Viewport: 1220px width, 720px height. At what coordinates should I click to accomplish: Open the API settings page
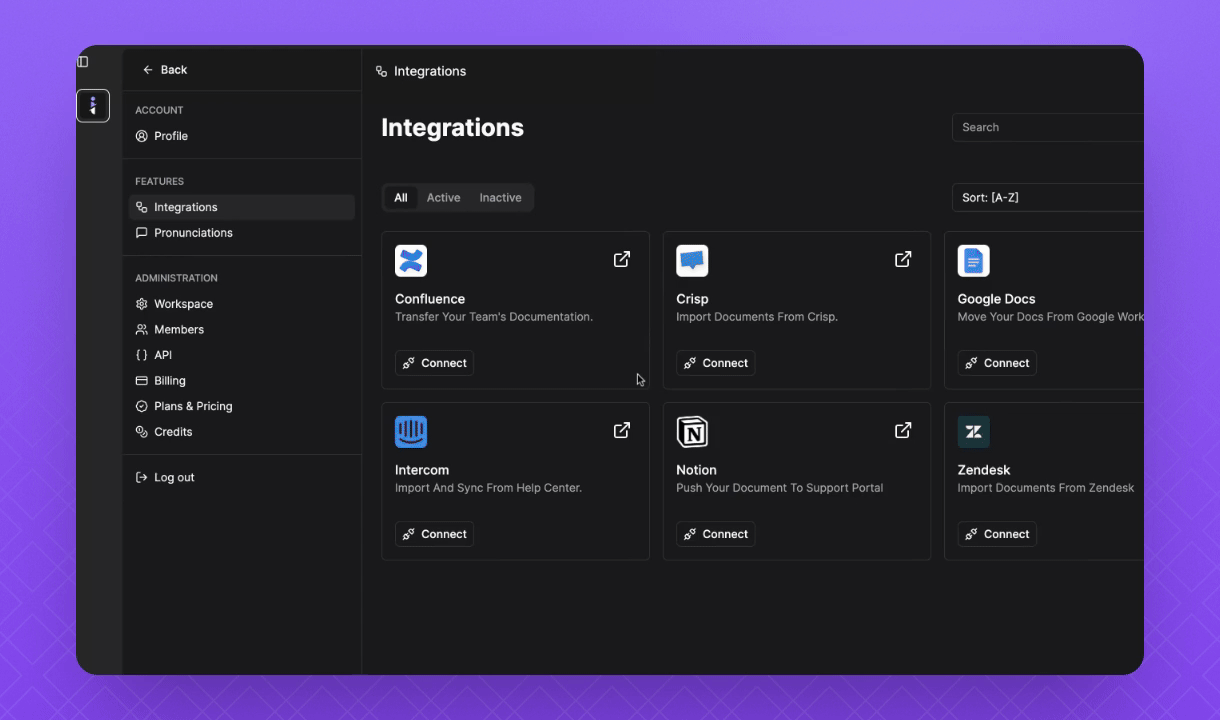242,355
